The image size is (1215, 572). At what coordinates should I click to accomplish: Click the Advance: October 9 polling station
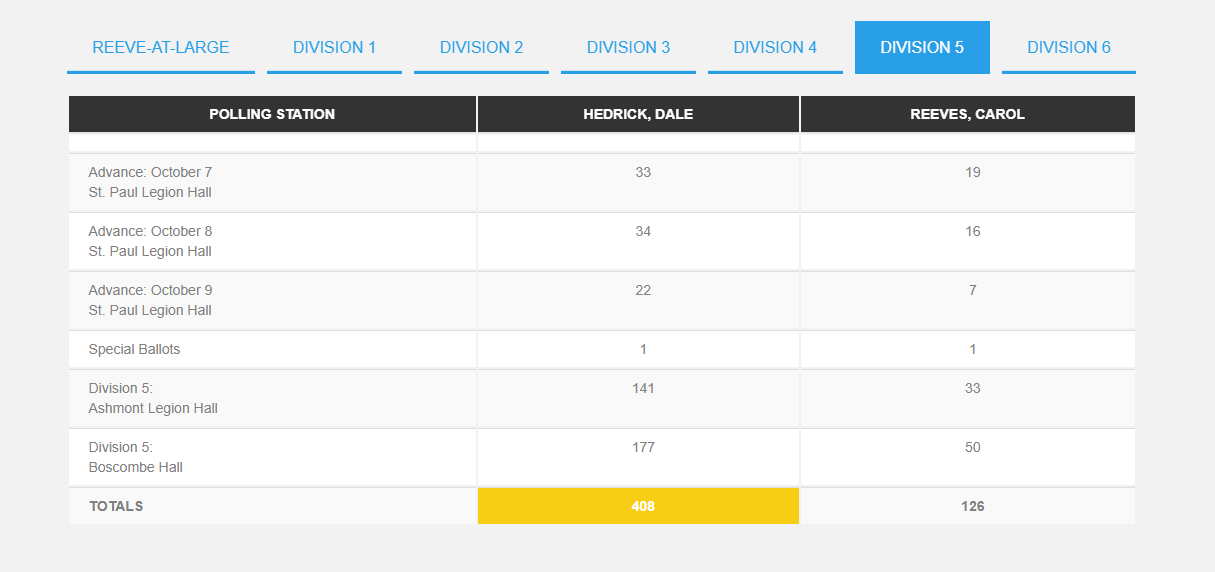click(x=150, y=300)
